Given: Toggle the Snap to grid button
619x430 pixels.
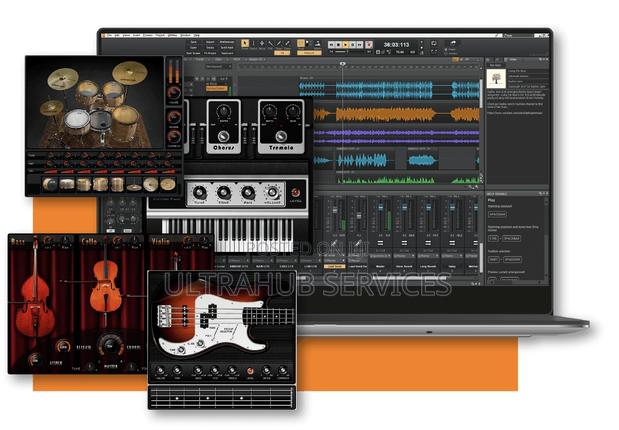Looking at the screenshot, I should (301, 43).
